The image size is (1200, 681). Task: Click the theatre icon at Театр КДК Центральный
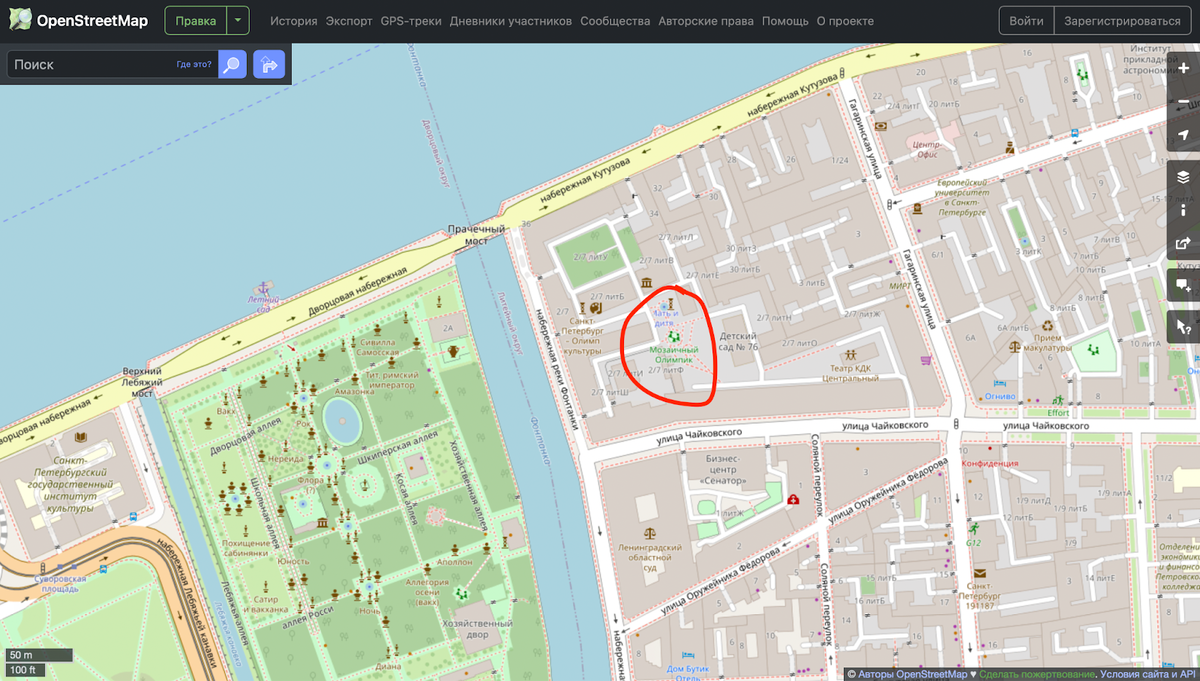click(x=851, y=354)
